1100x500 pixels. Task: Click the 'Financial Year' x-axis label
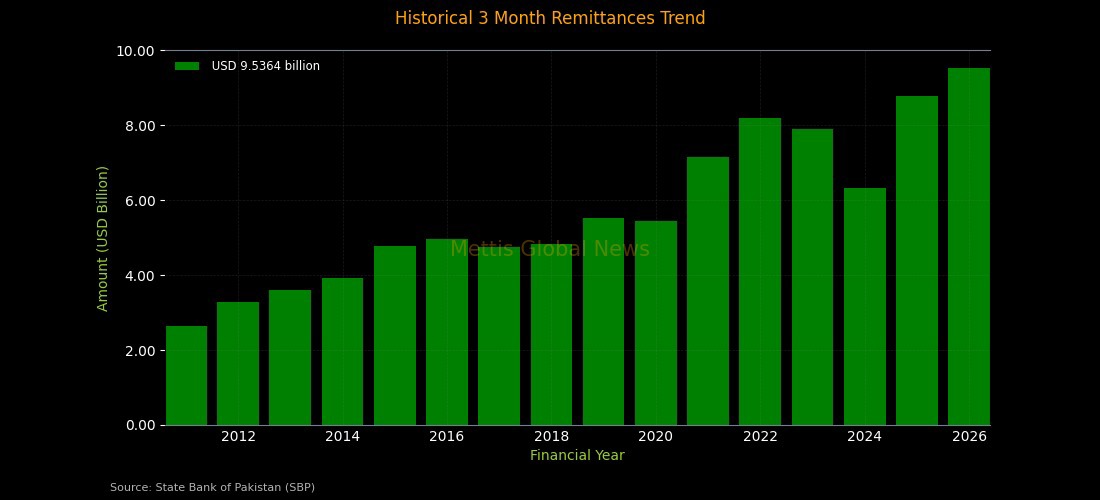coord(577,456)
